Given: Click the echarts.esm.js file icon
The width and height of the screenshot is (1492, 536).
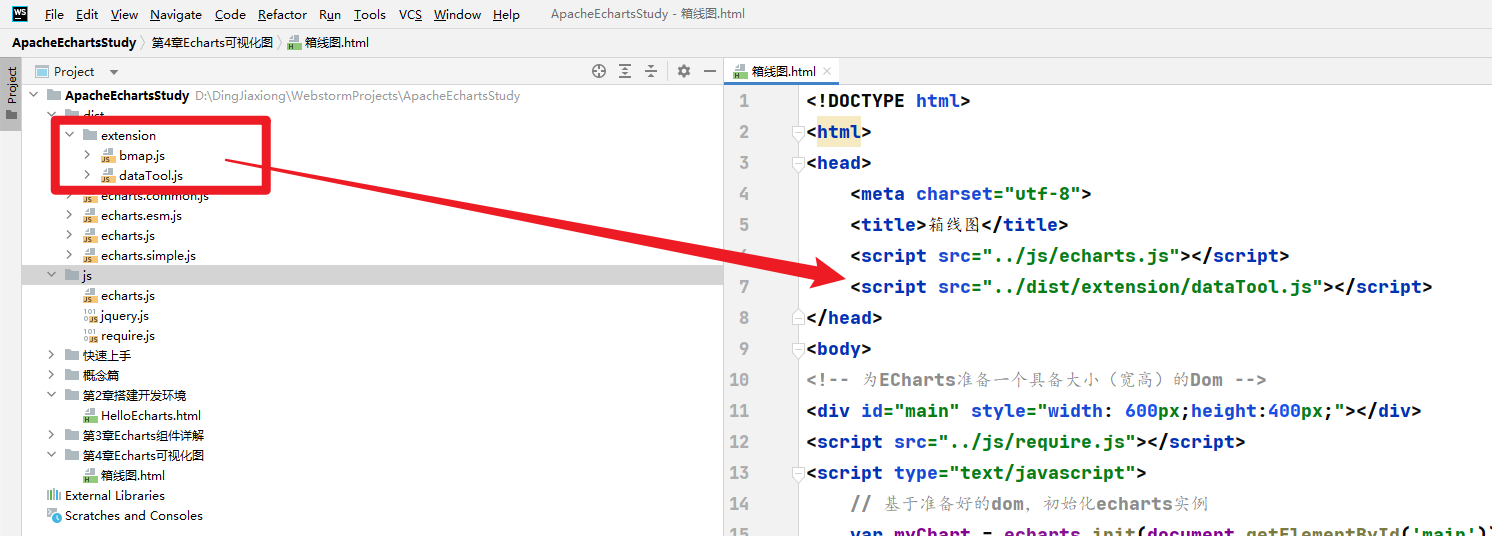Looking at the screenshot, I should pos(90,216).
